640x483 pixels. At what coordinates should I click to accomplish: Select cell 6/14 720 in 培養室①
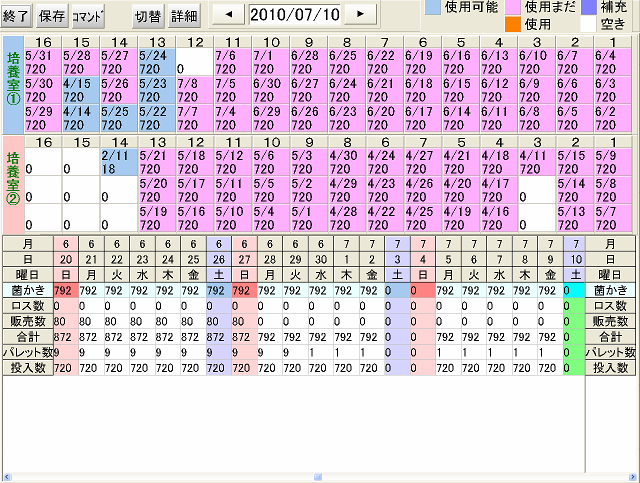(460, 118)
